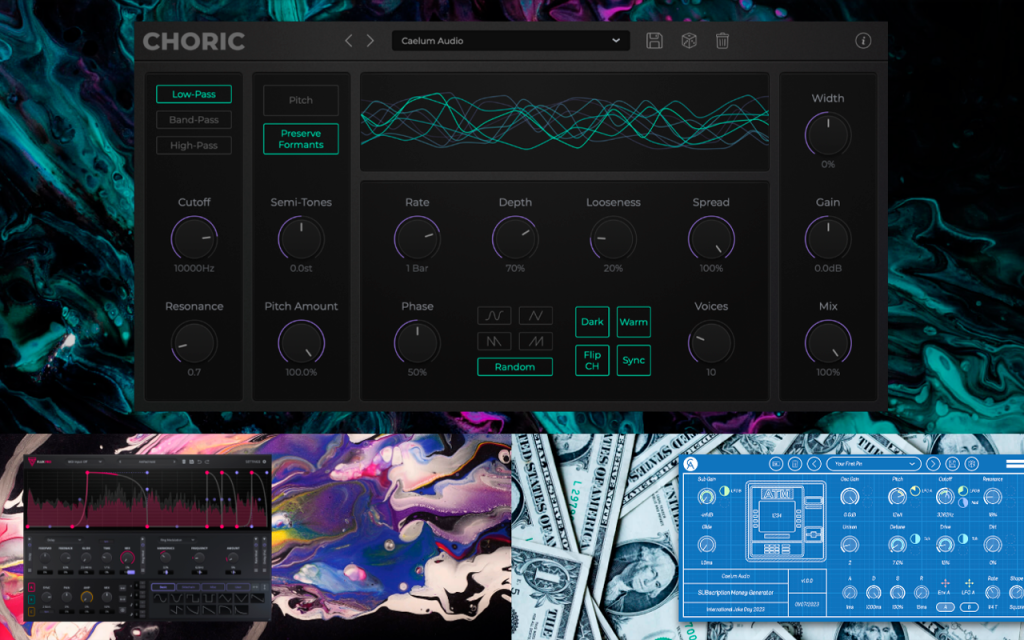Screen dimensions: 1024x640
Task: Open the Caelum Audio preset dropdown
Action: [511, 40]
